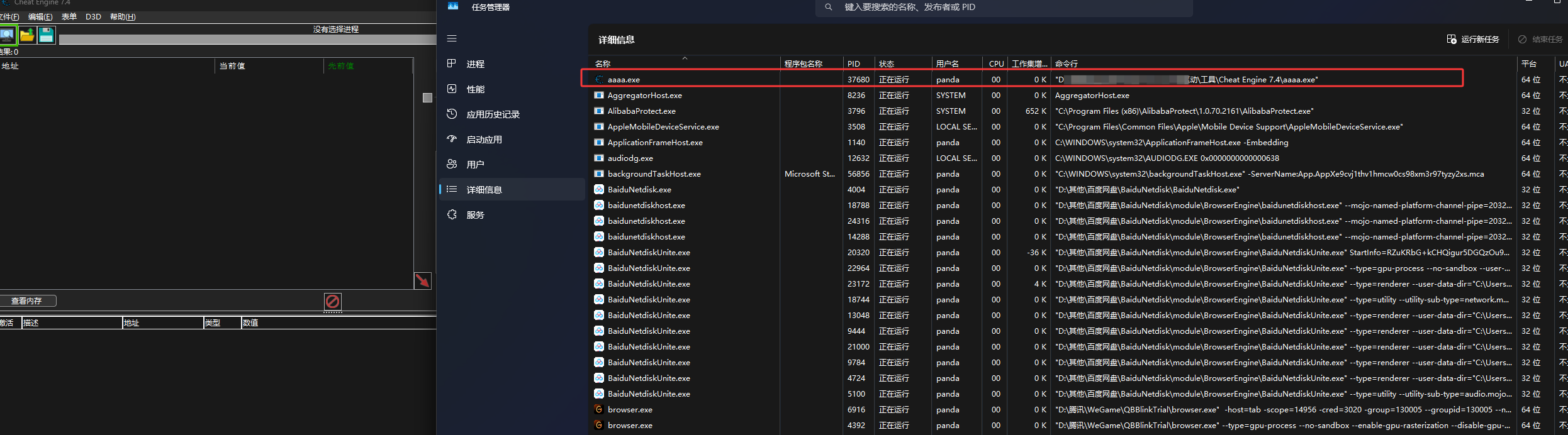Click the icon beside AlibabaProtect.exe
1568x435 pixels.
coord(599,111)
